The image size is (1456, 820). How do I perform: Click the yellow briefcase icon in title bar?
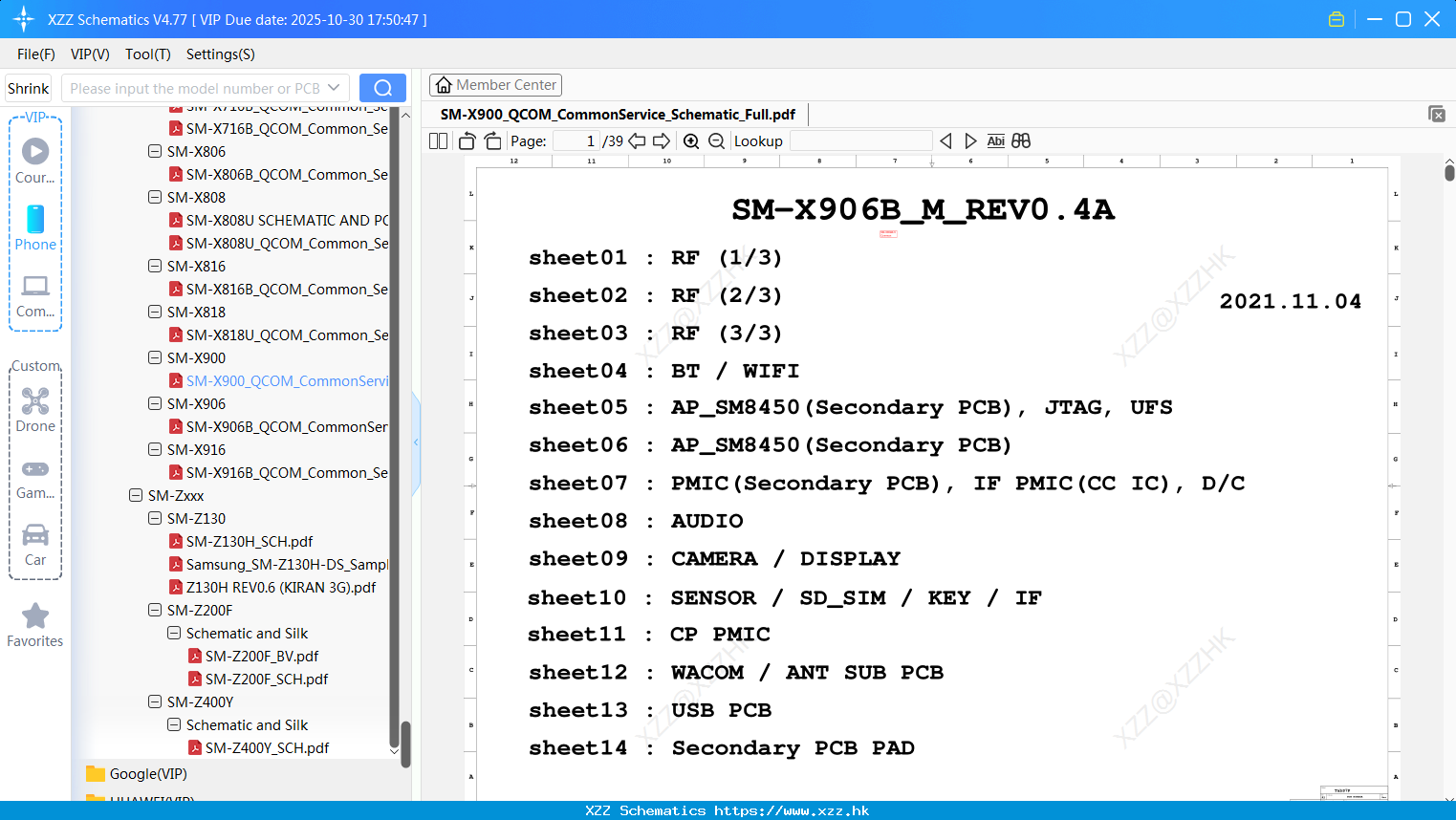click(1336, 19)
